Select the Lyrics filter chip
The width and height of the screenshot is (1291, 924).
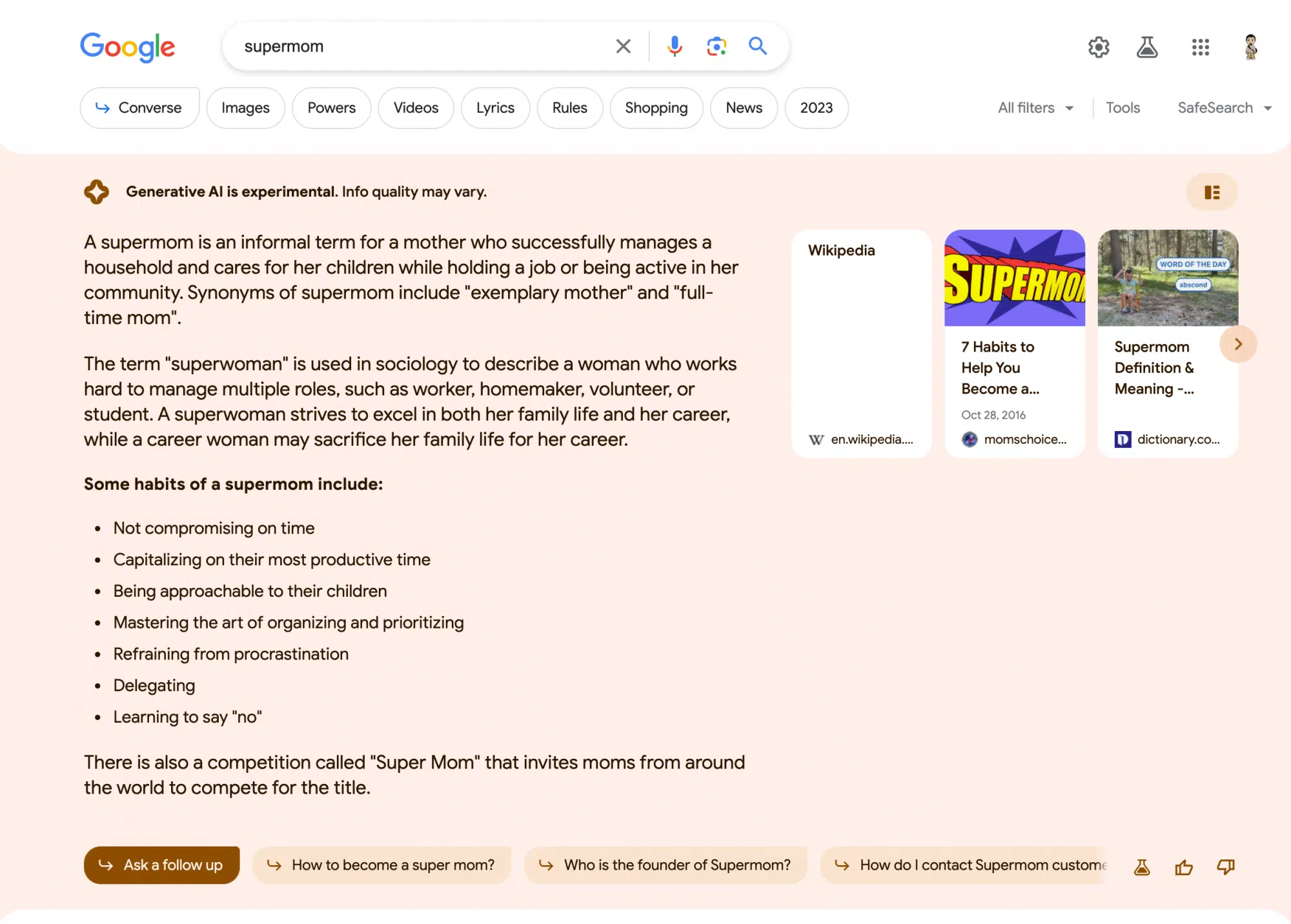495,108
